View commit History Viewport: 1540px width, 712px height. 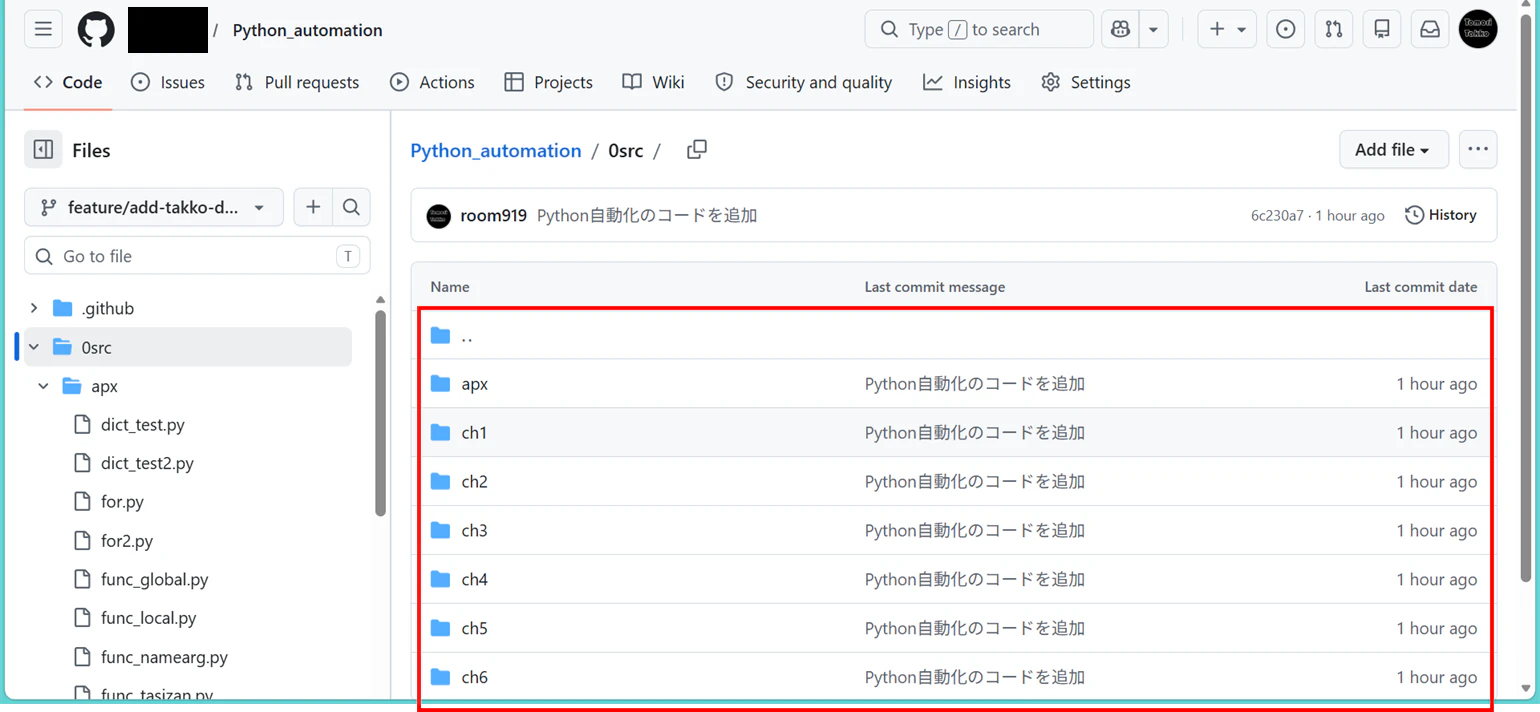point(1441,215)
